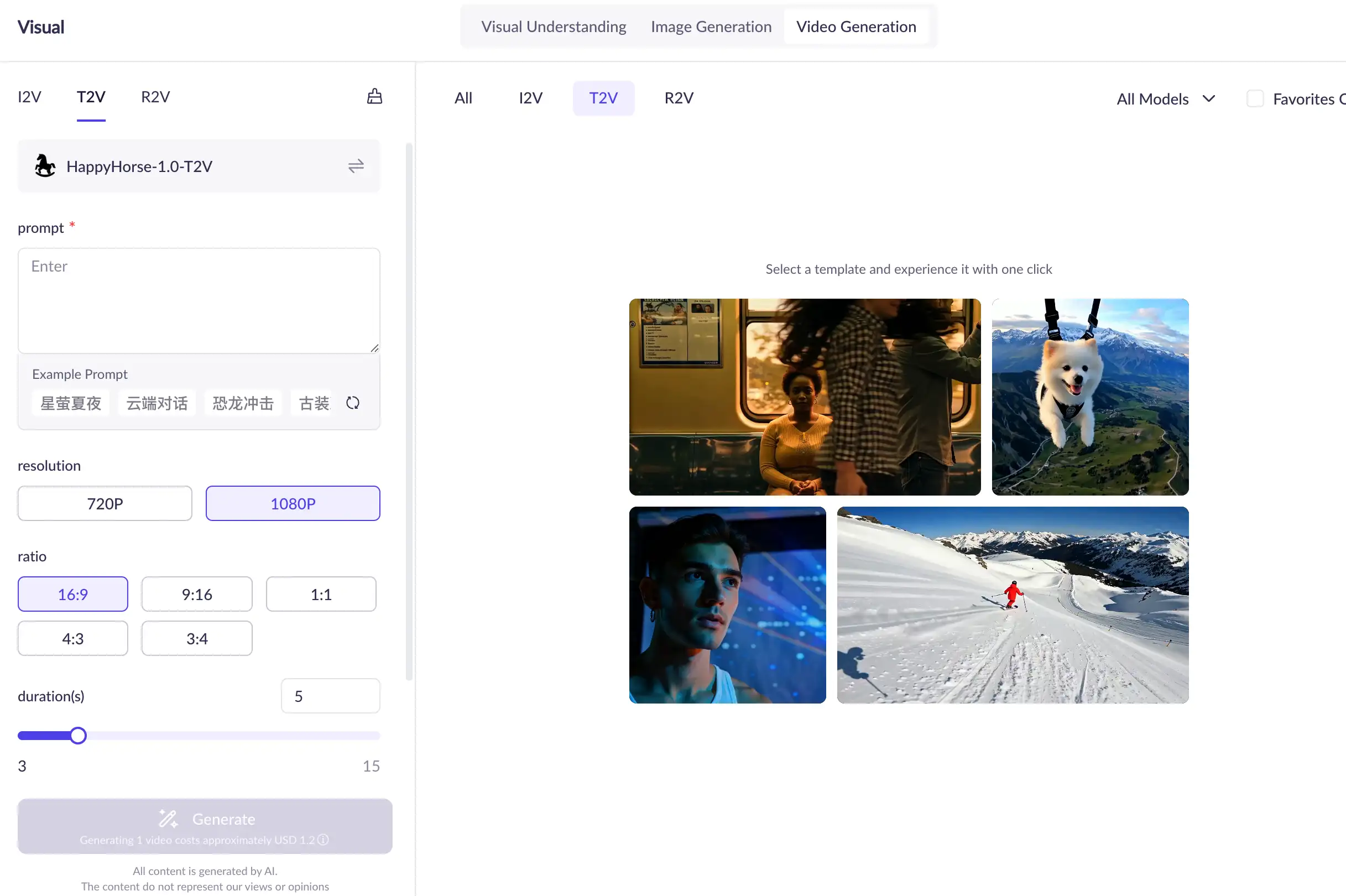
Task: Focus the prompt text area
Action: click(x=199, y=300)
